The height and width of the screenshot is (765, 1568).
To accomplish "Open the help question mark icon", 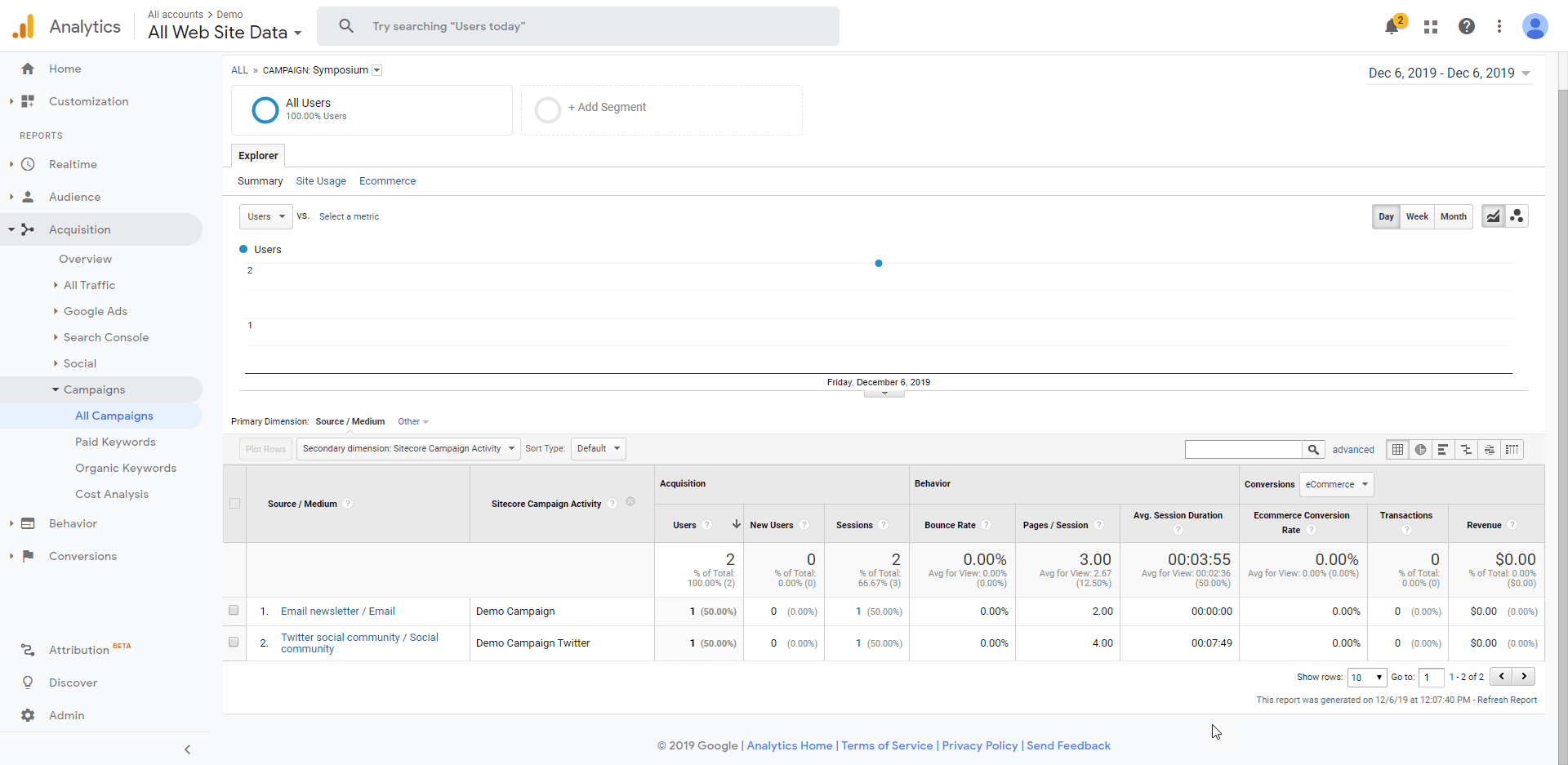I will [x=1467, y=26].
